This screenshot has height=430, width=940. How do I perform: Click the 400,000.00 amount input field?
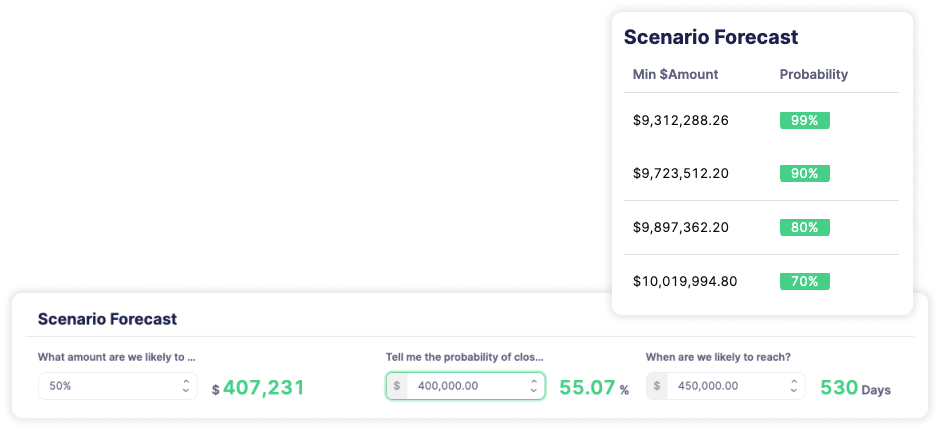(x=465, y=386)
